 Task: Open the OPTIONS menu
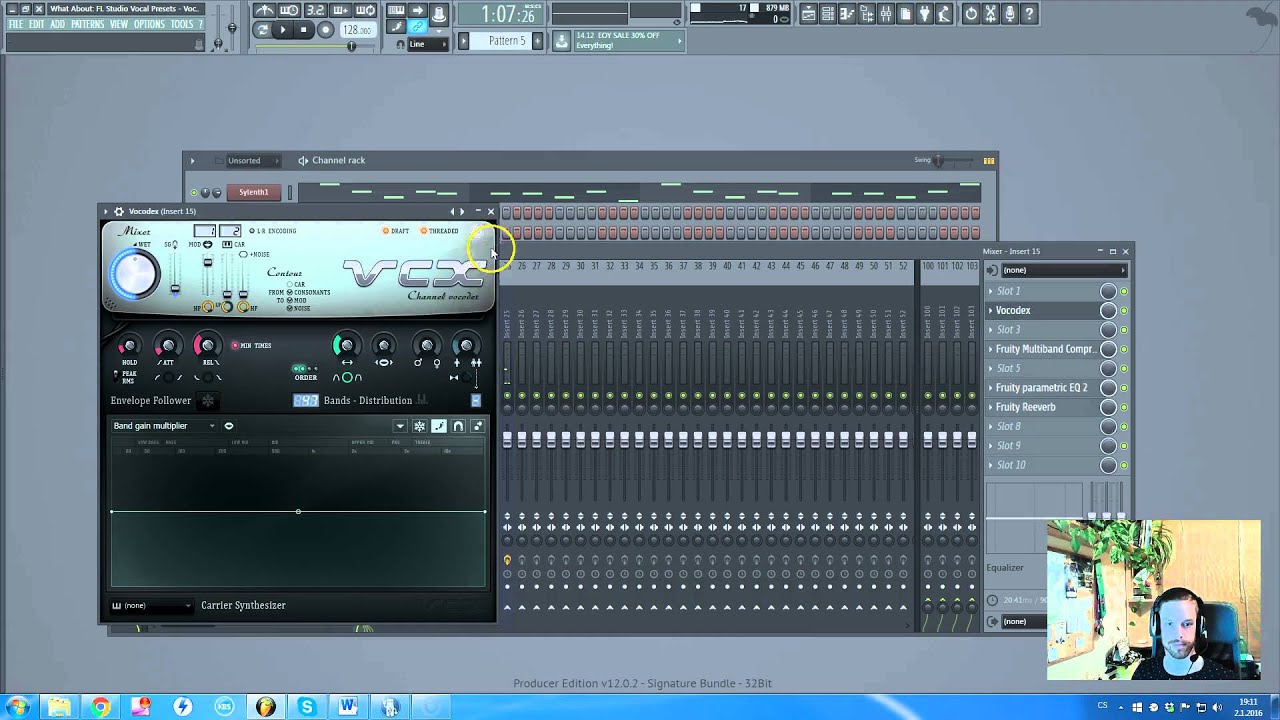[x=149, y=24]
